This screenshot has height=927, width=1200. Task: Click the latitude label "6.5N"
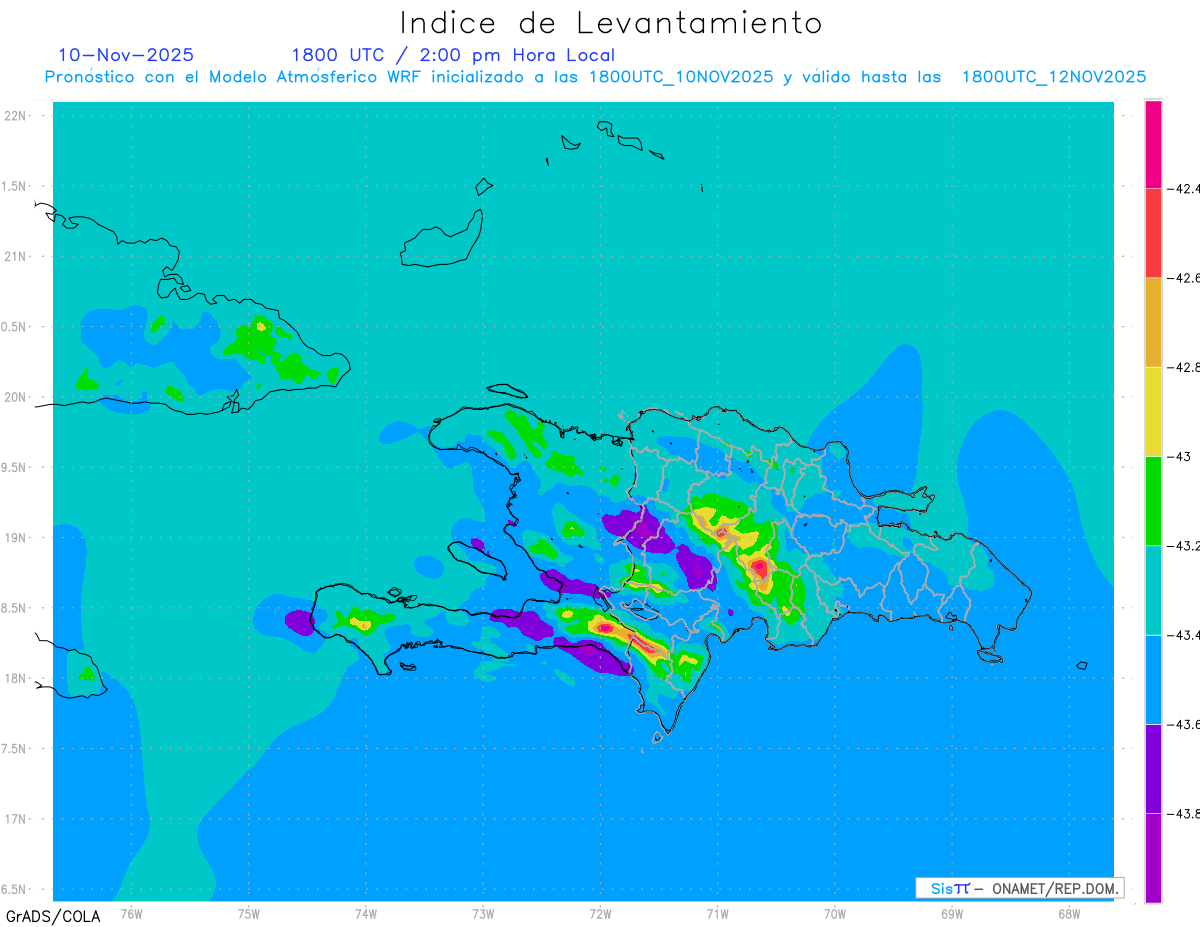tap(15, 890)
